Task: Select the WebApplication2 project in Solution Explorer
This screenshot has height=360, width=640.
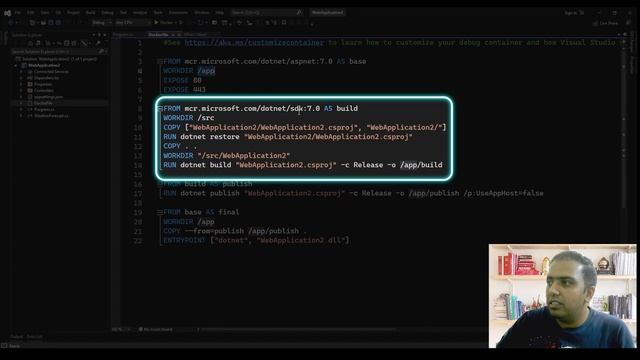Action: [x=44, y=65]
